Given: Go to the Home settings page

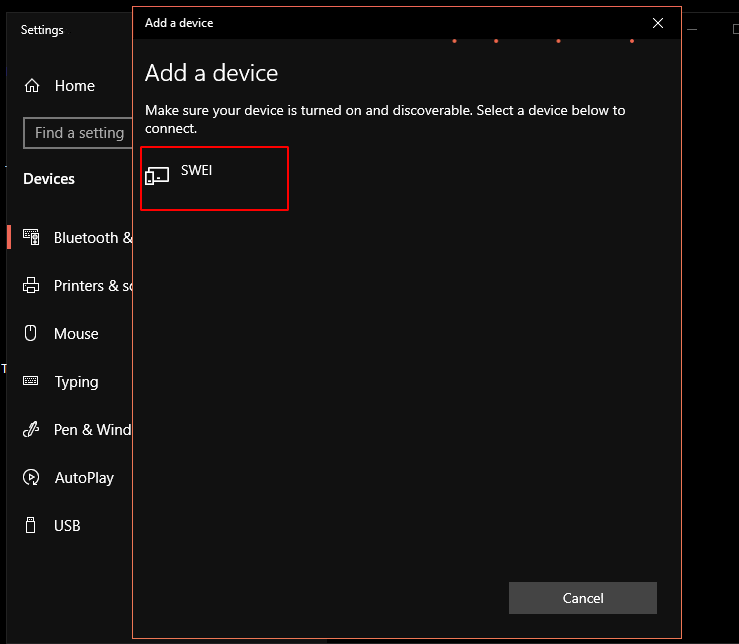Looking at the screenshot, I should (74, 86).
